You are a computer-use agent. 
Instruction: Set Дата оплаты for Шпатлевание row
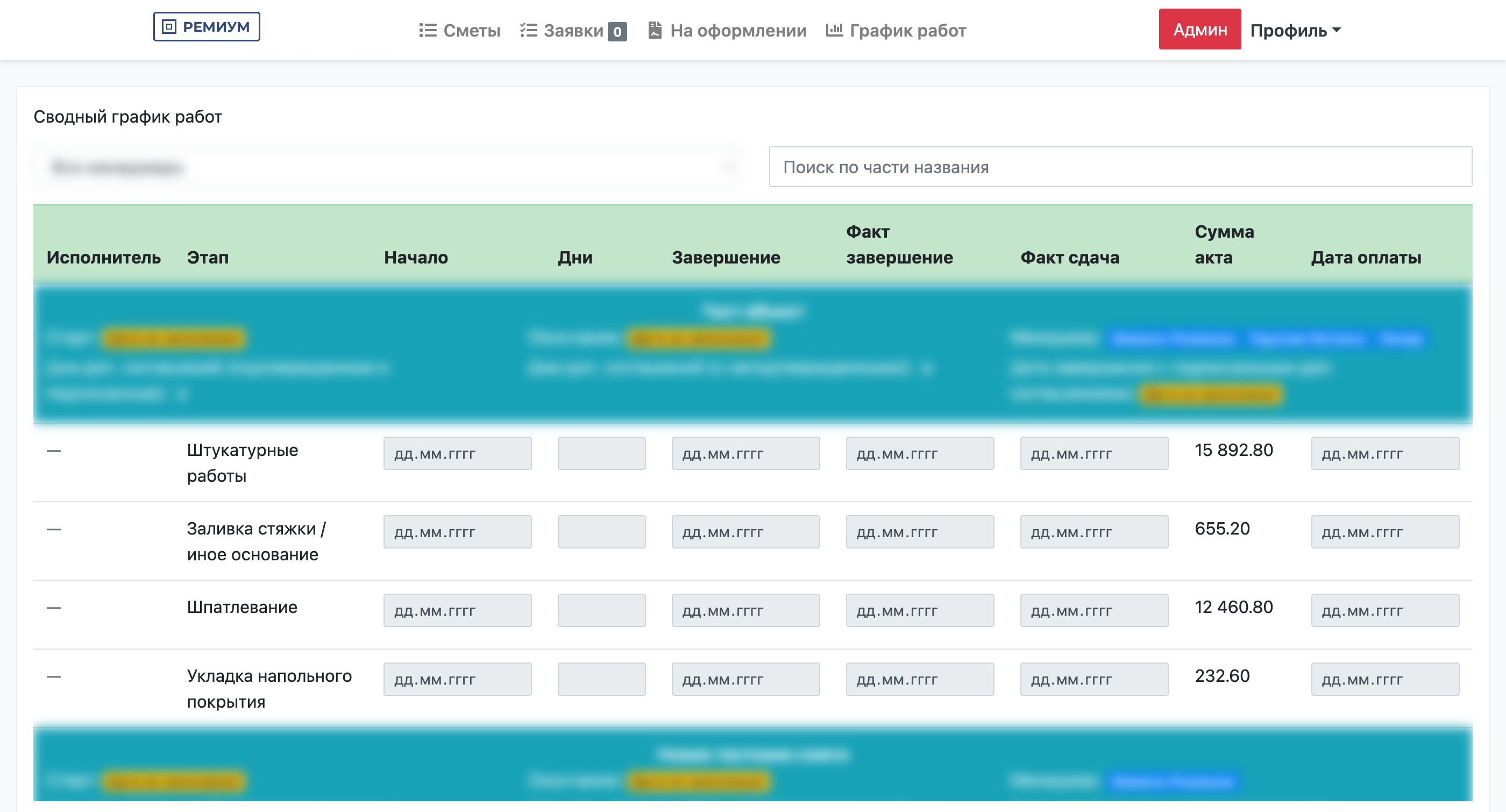click(x=1385, y=610)
